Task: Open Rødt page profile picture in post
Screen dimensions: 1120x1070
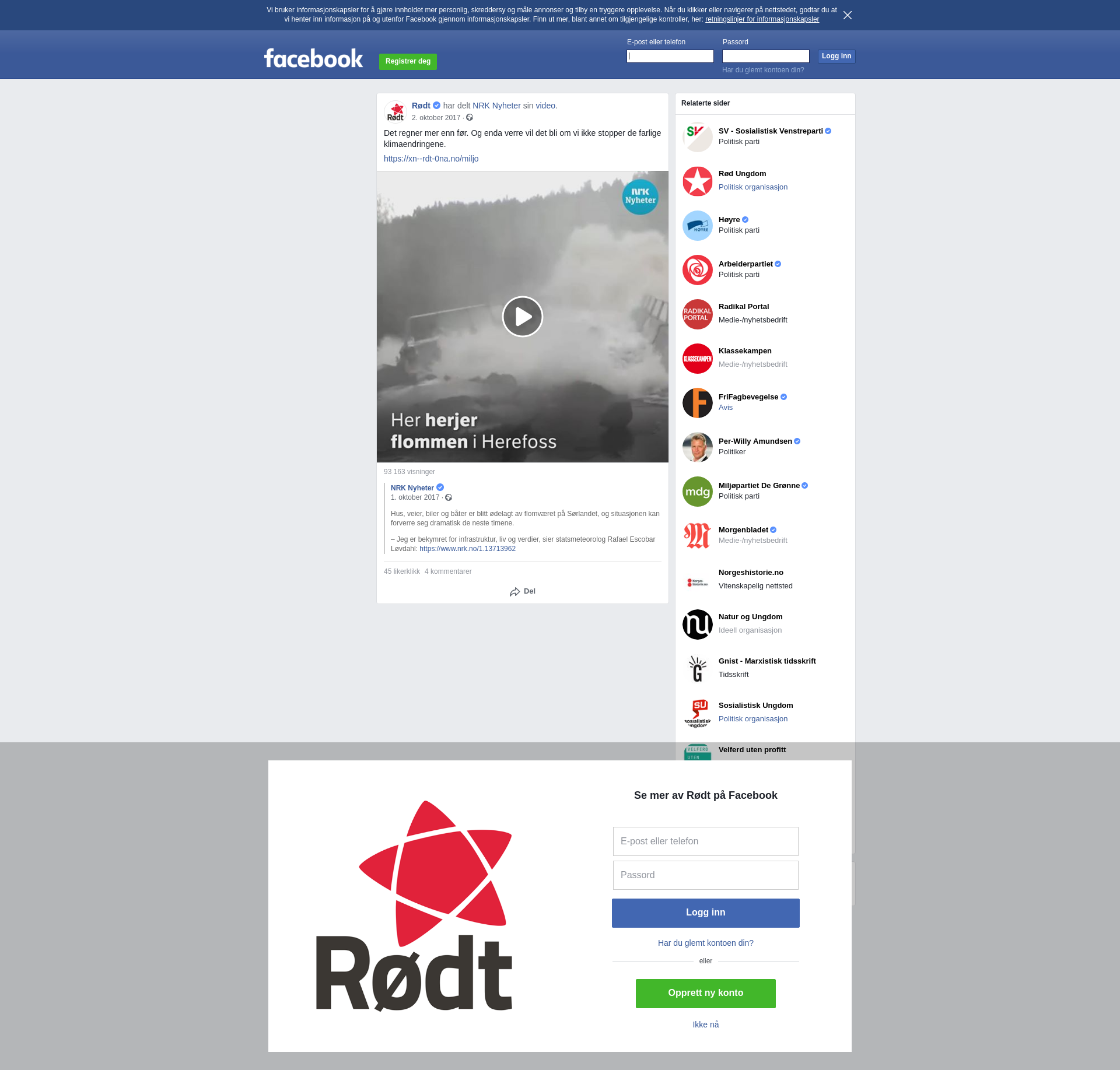Action: (395, 111)
